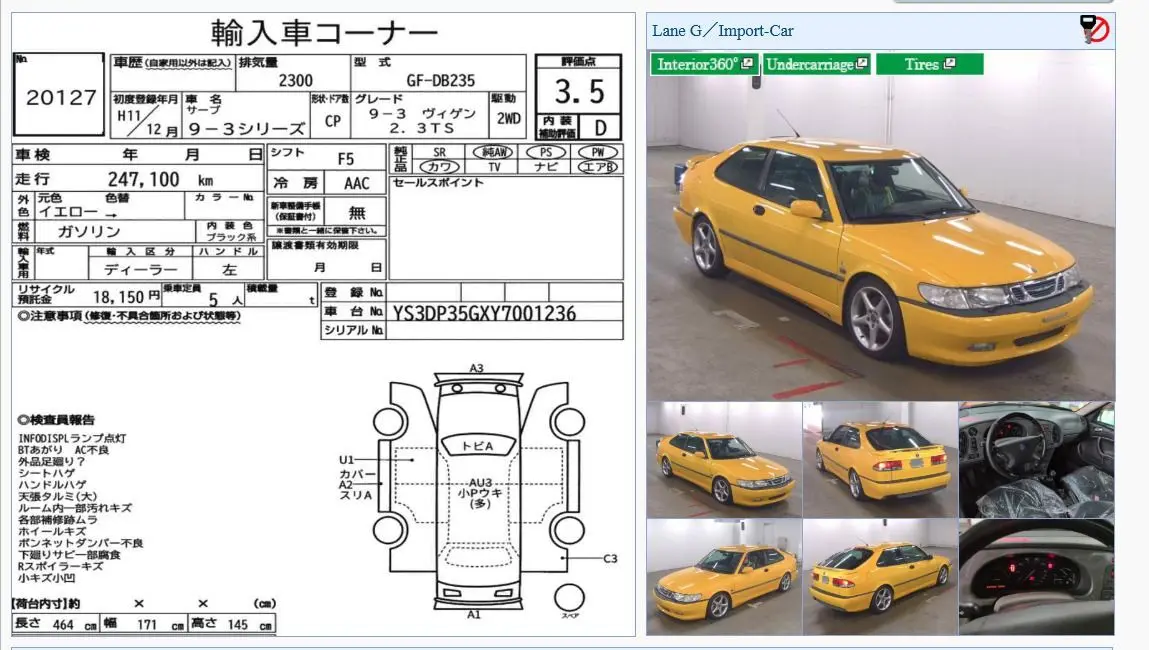The height and width of the screenshot is (650, 1149).
Task: Click the 輸入車コーナー sheet title
Action: point(324,32)
